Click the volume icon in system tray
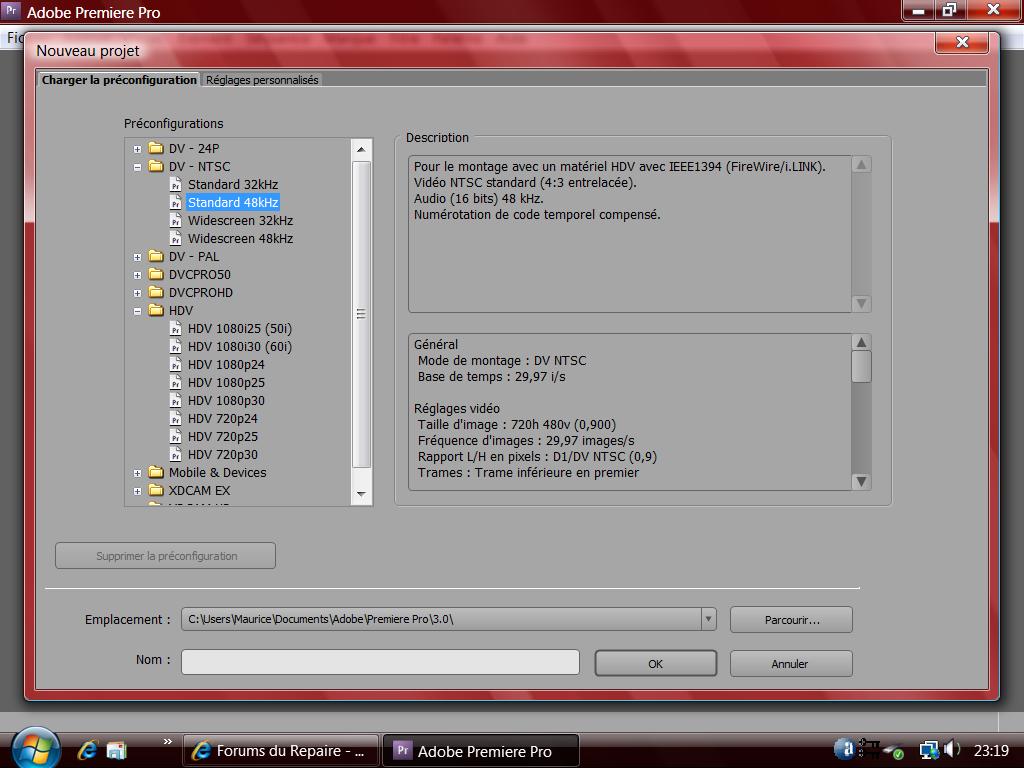Image resolution: width=1024 pixels, height=768 pixels. coord(951,749)
